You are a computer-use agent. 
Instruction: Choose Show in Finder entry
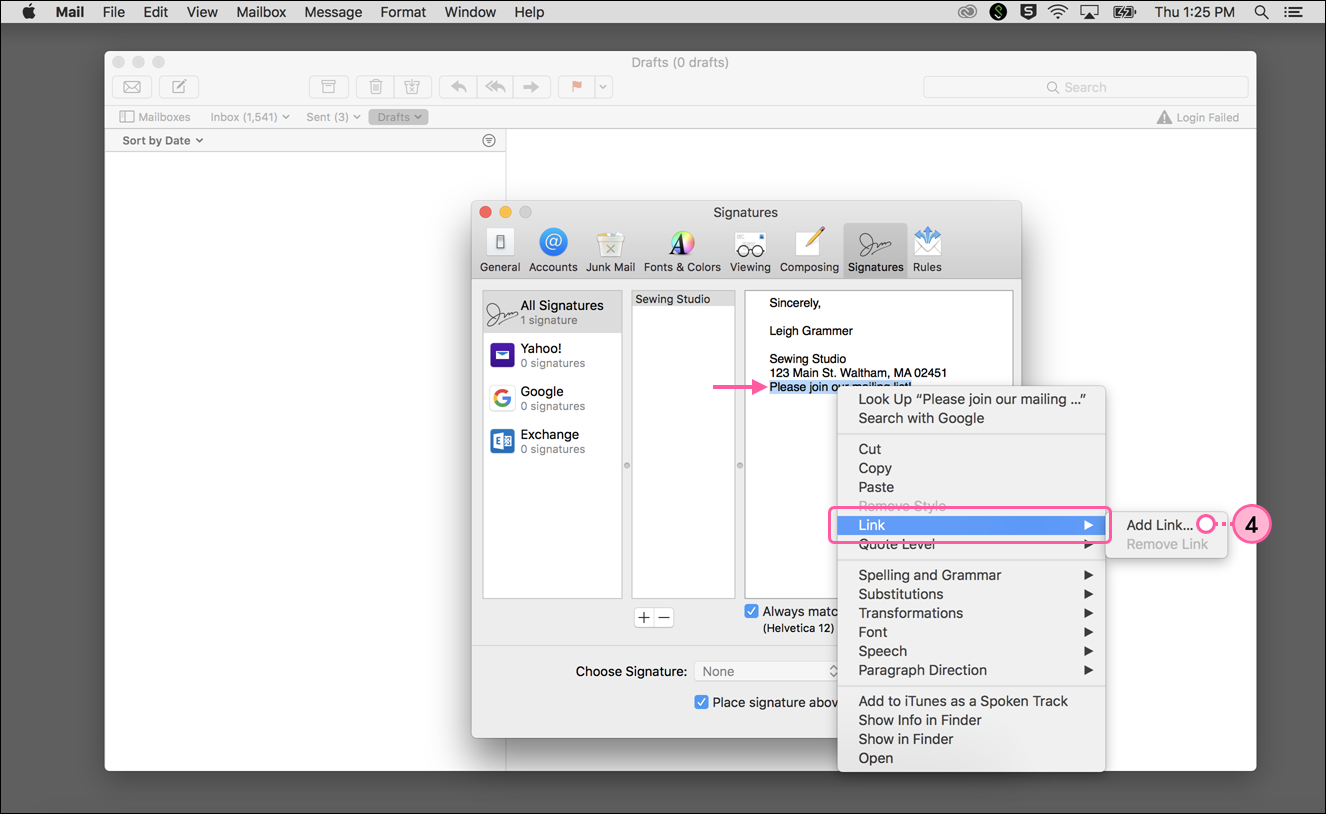click(971, 739)
